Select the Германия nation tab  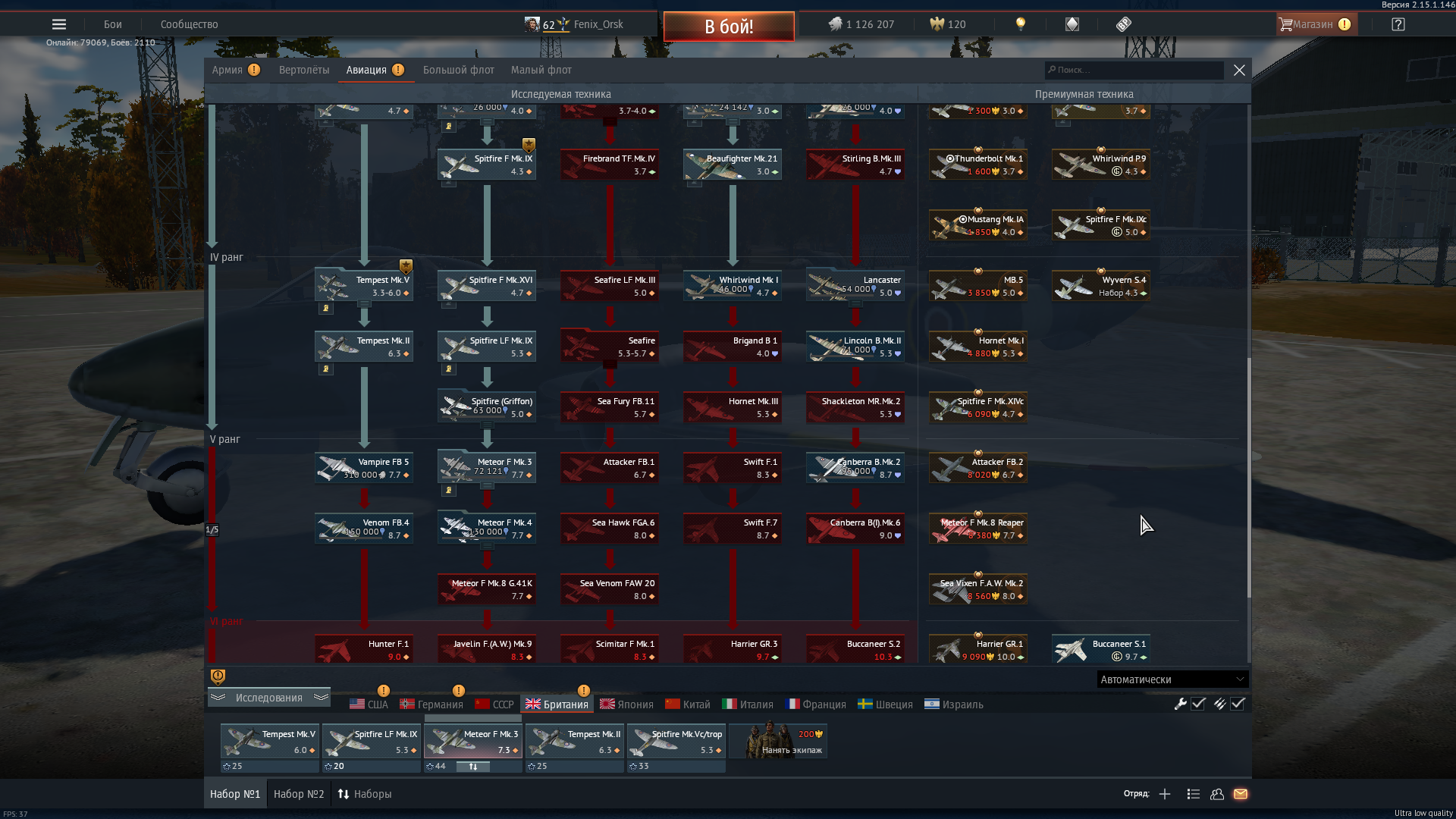pos(431,704)
